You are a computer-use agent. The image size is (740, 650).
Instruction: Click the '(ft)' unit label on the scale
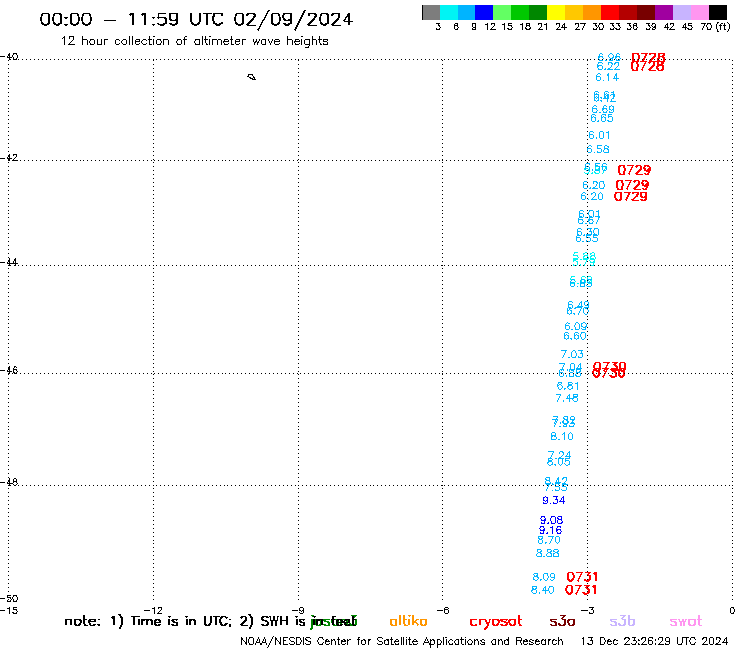coord(723,26)
